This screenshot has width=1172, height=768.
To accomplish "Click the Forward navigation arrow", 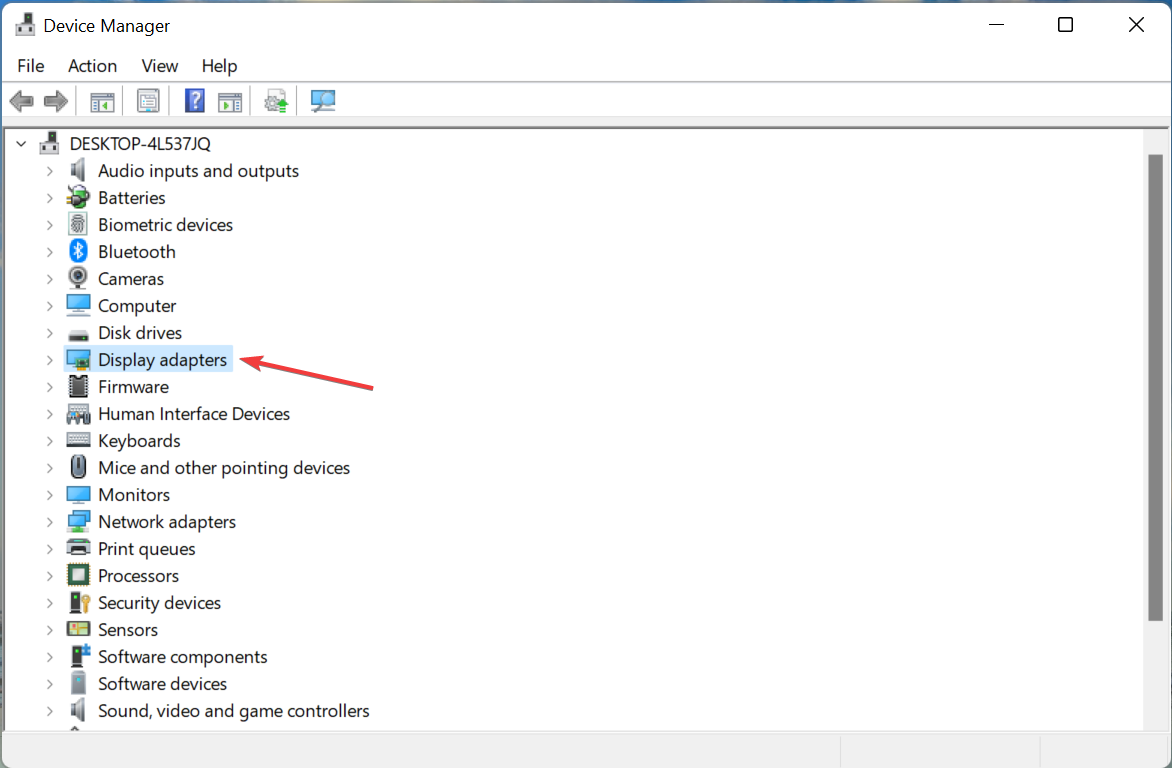I will (55, 100).
